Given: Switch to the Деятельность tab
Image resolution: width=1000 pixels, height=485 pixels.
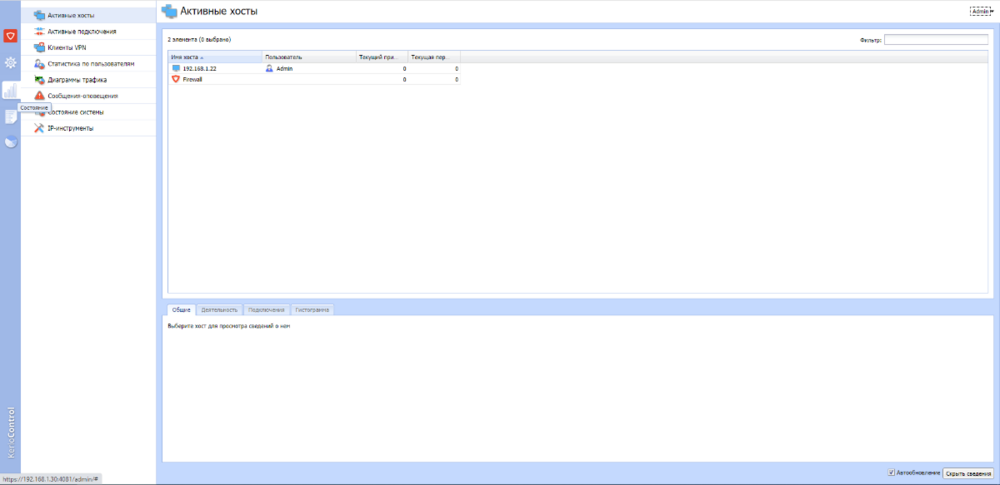Looking at the screenshot, I should pos(219,309).
